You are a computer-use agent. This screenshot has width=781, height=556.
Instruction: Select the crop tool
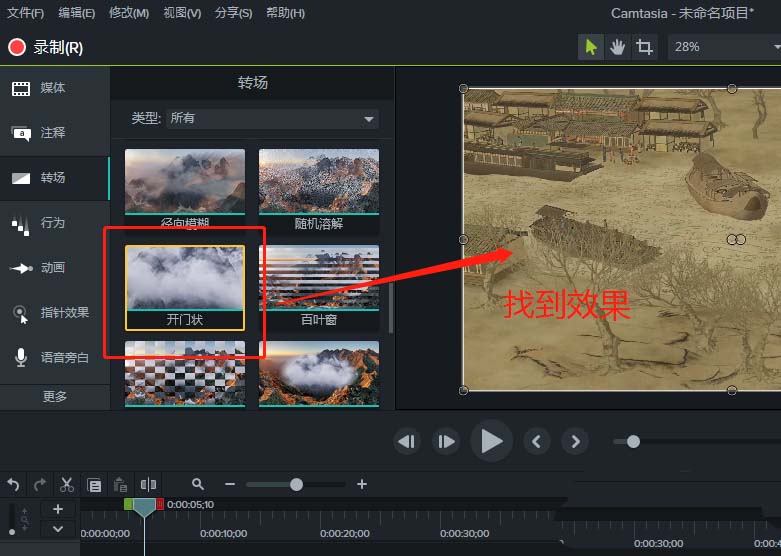tap(644, 47)
